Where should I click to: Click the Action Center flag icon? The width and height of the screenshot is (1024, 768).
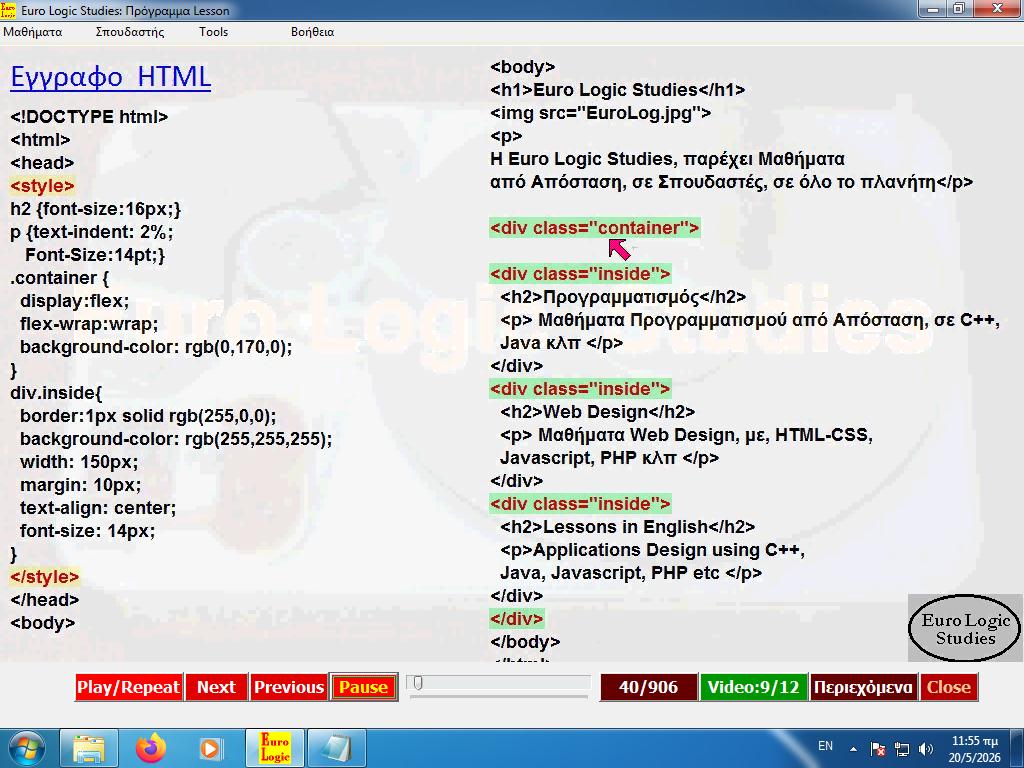(878, 748)
